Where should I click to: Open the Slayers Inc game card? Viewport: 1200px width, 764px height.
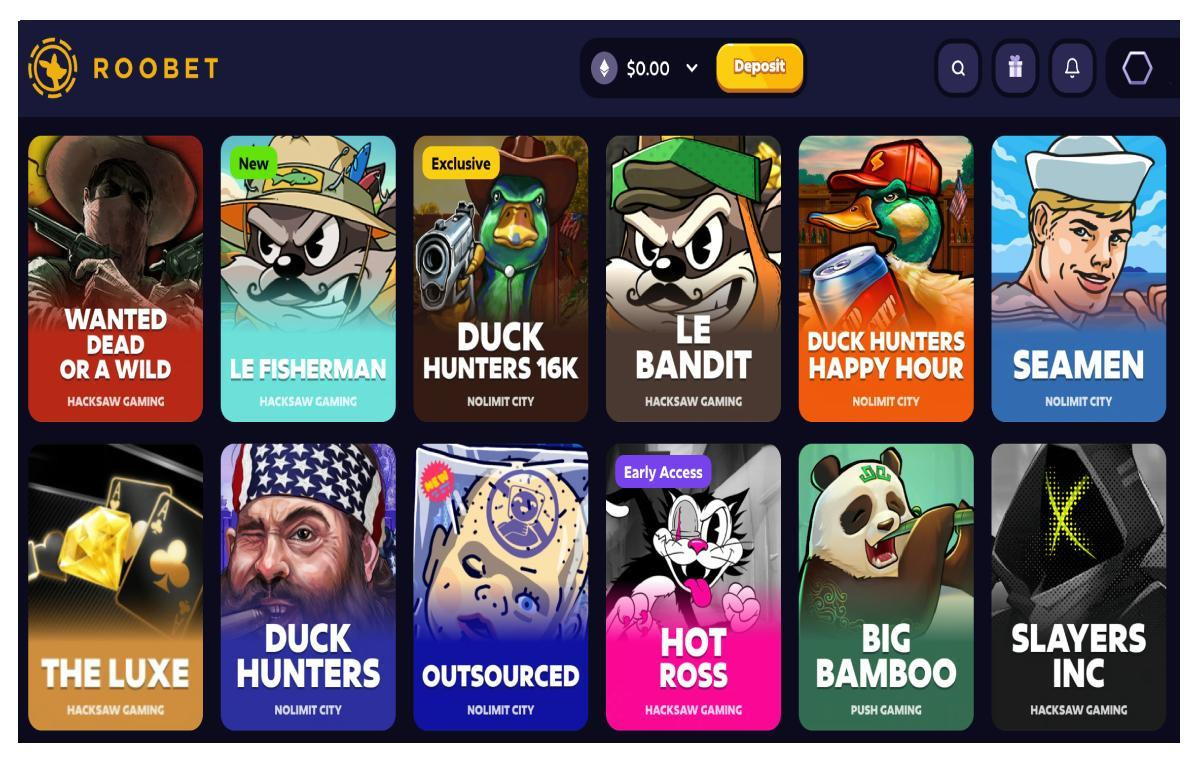pyautogui.click(x=1078, y=587)
